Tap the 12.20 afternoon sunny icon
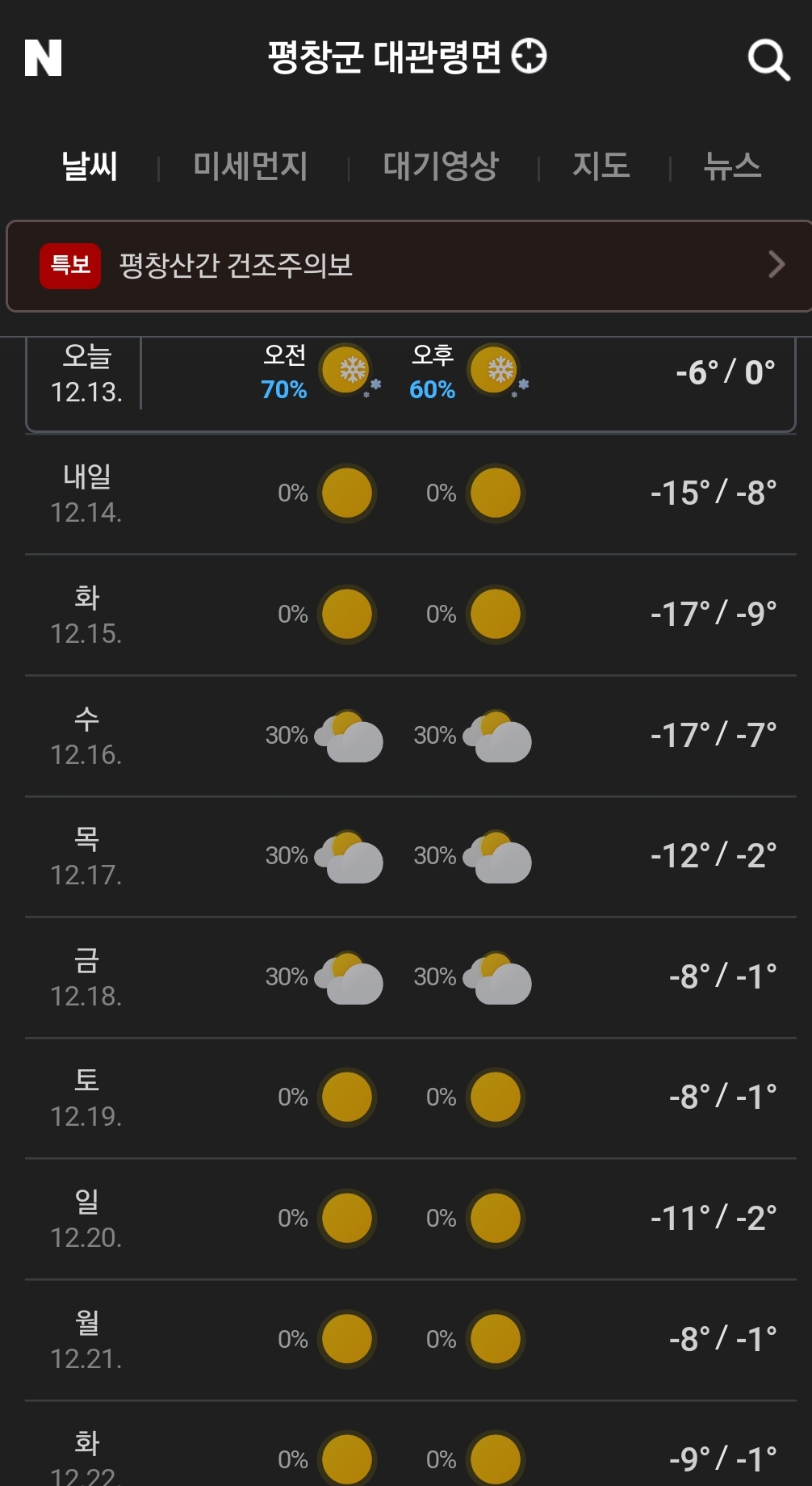 [496, 1218]
